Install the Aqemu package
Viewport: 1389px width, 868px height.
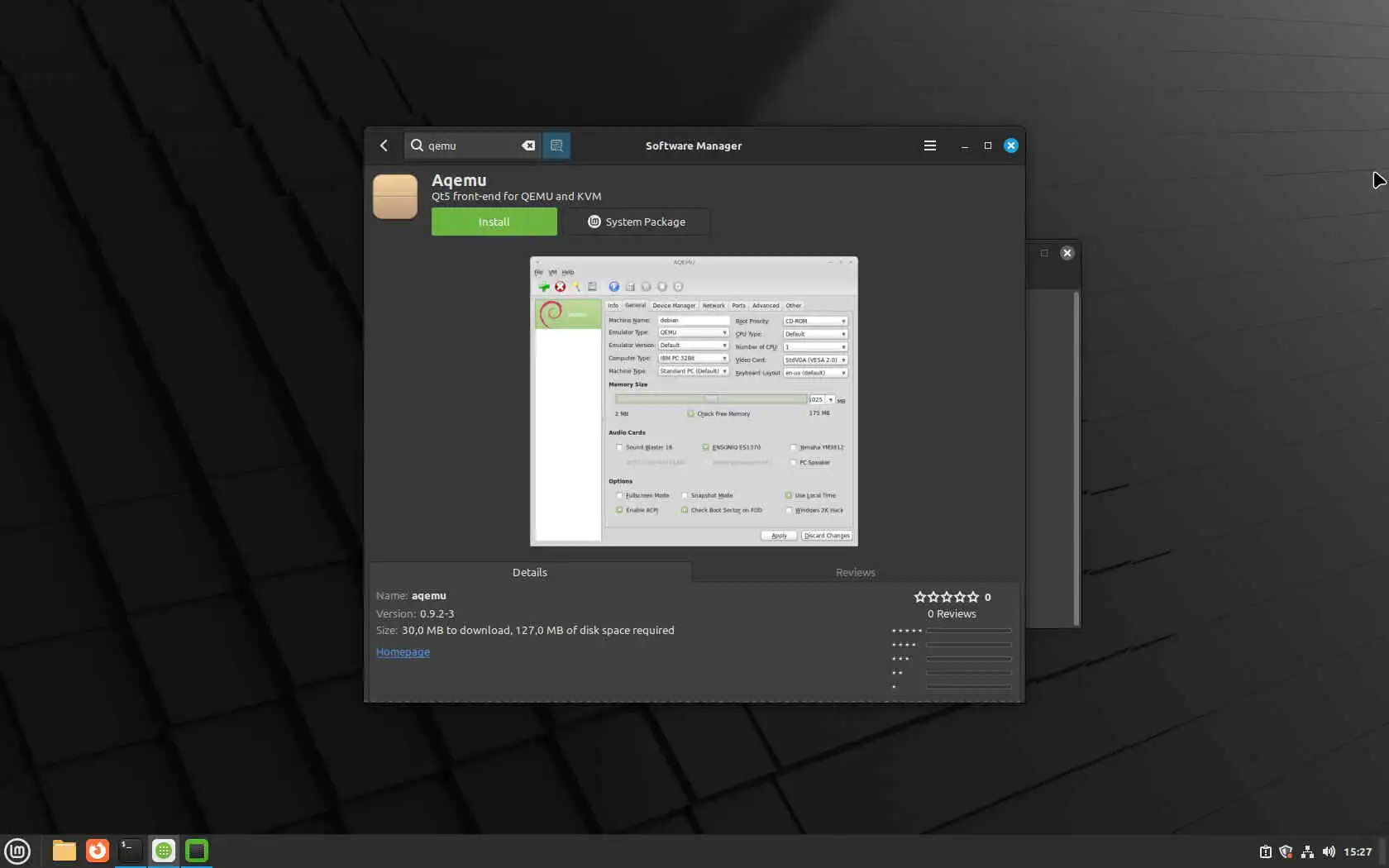[x=494, y=222]
